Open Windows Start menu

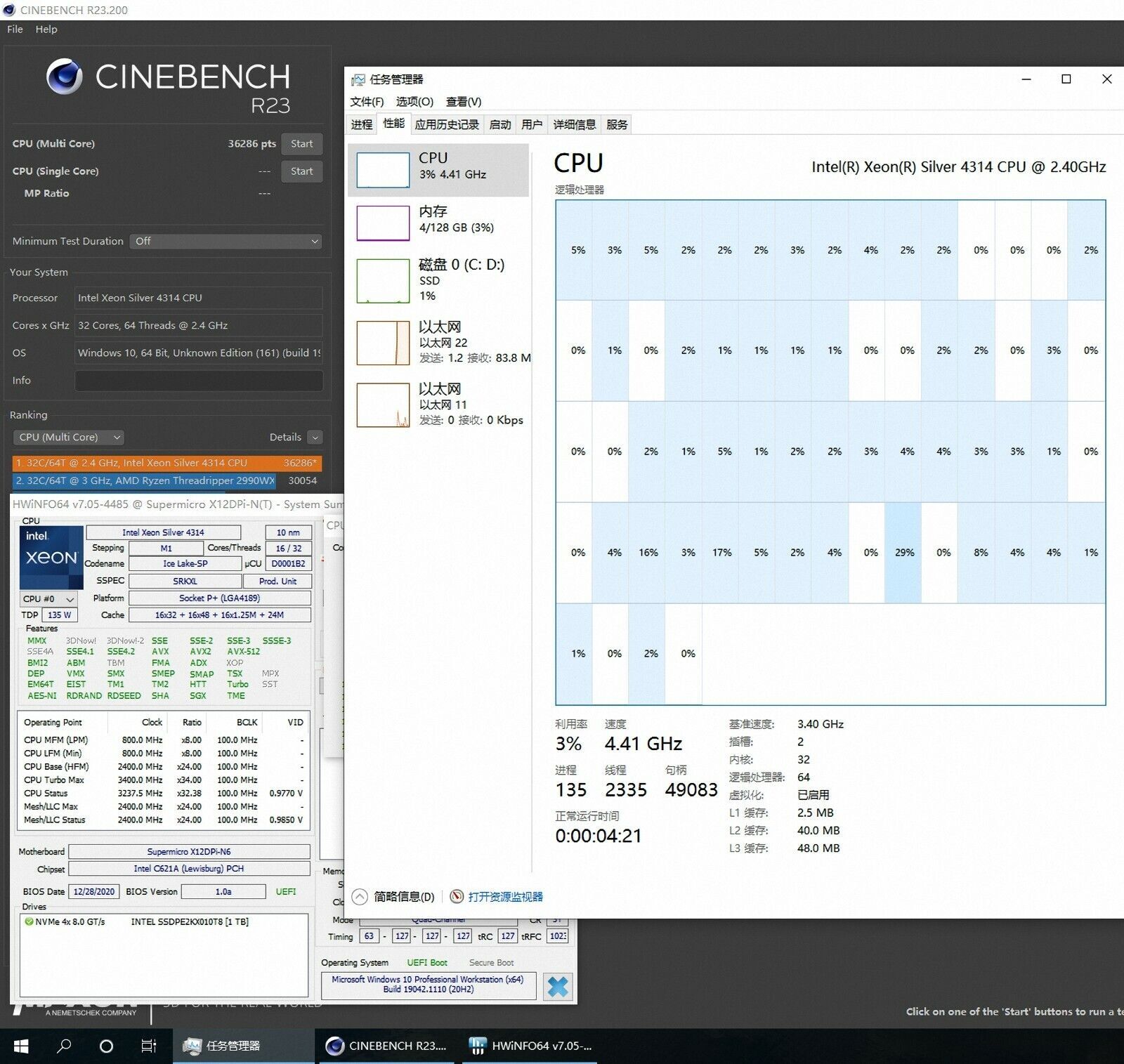21,1046
